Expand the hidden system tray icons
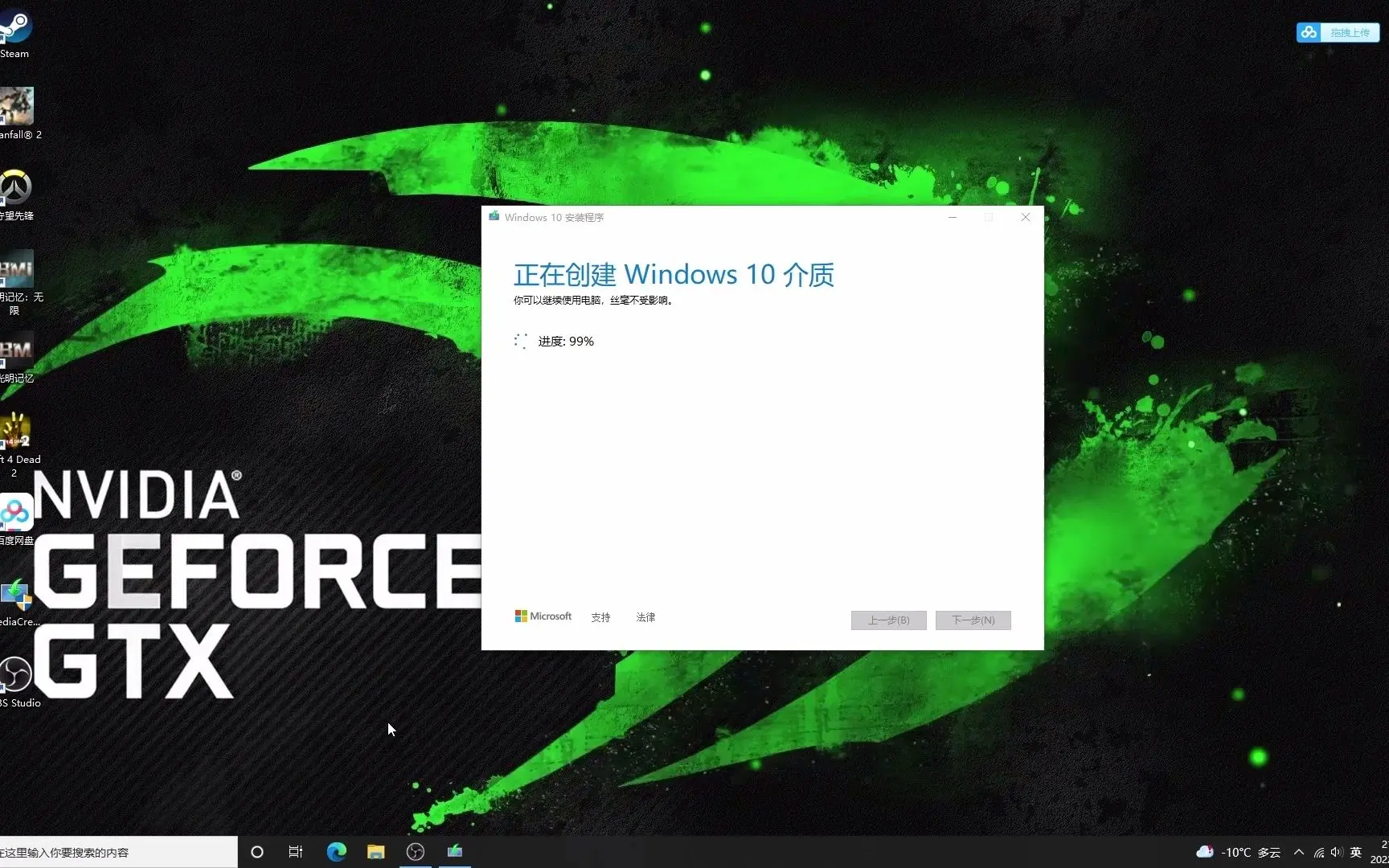Image resolution: width=1389 pixels, height=868 pixels. tap(1299, 852)
